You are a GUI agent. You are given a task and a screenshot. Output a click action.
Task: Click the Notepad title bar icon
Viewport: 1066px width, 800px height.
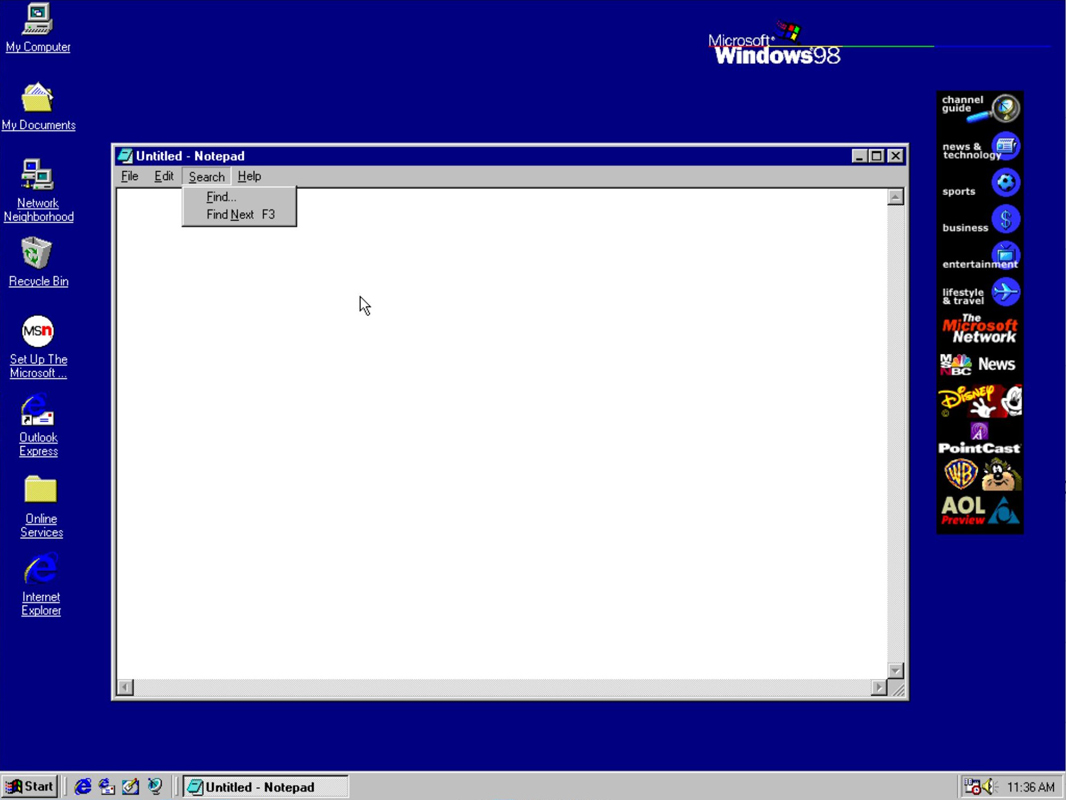pos(124,156)
